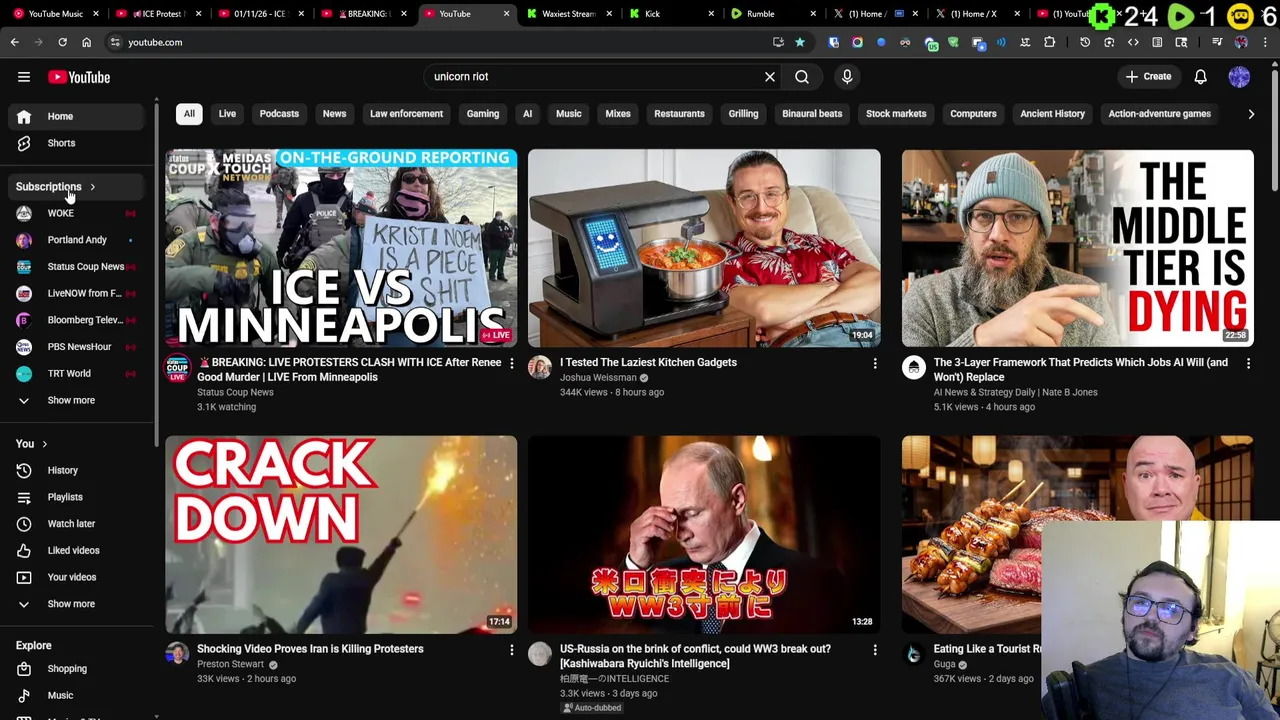Open Your videos
The image size is (1280, 720).
point(76,577)
